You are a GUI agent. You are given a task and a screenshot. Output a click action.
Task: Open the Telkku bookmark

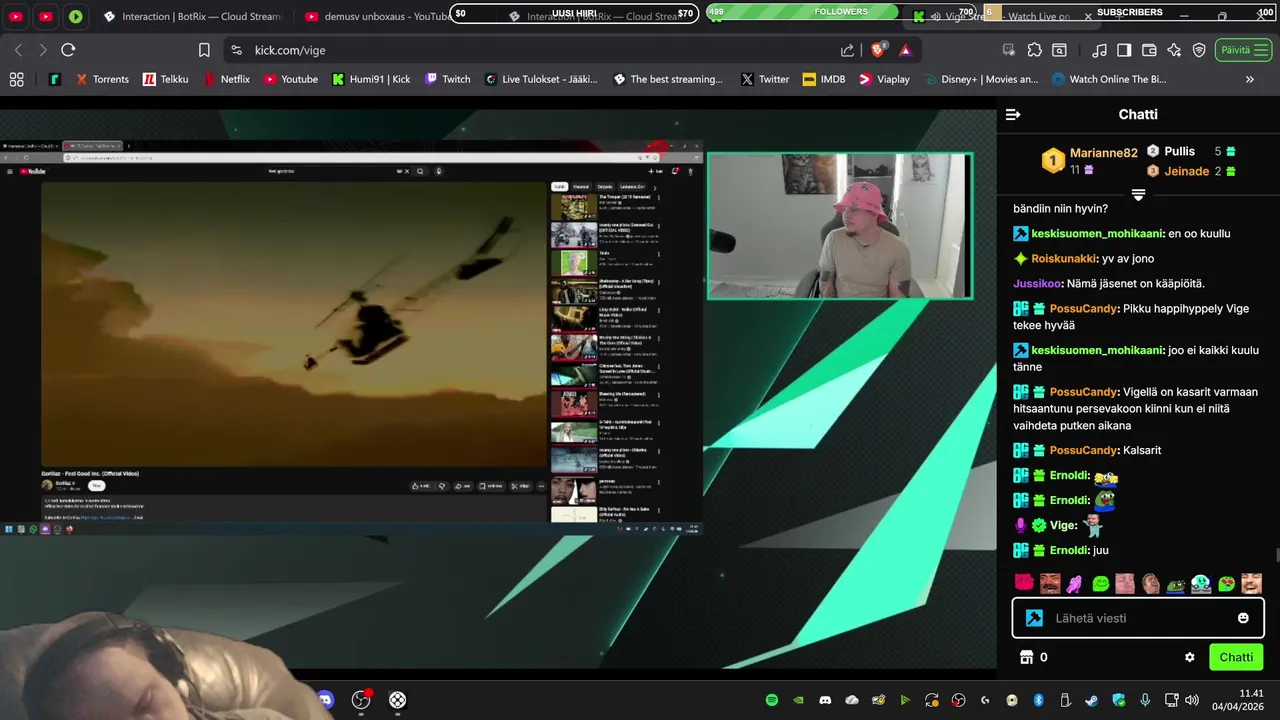click(x=165, y=79)
